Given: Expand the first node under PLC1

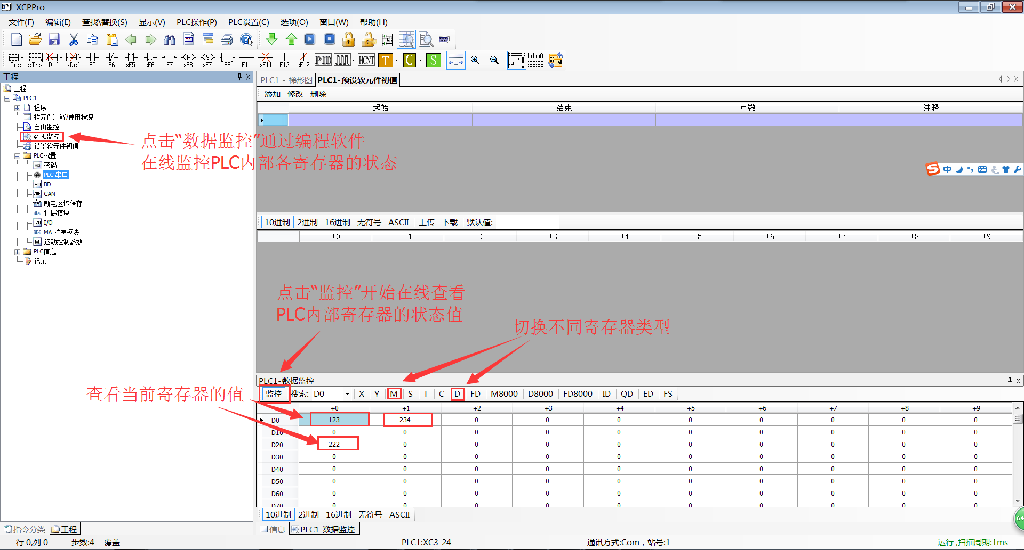Looking at the screenshot, I should pyautogui.click(x=17, y=108).
